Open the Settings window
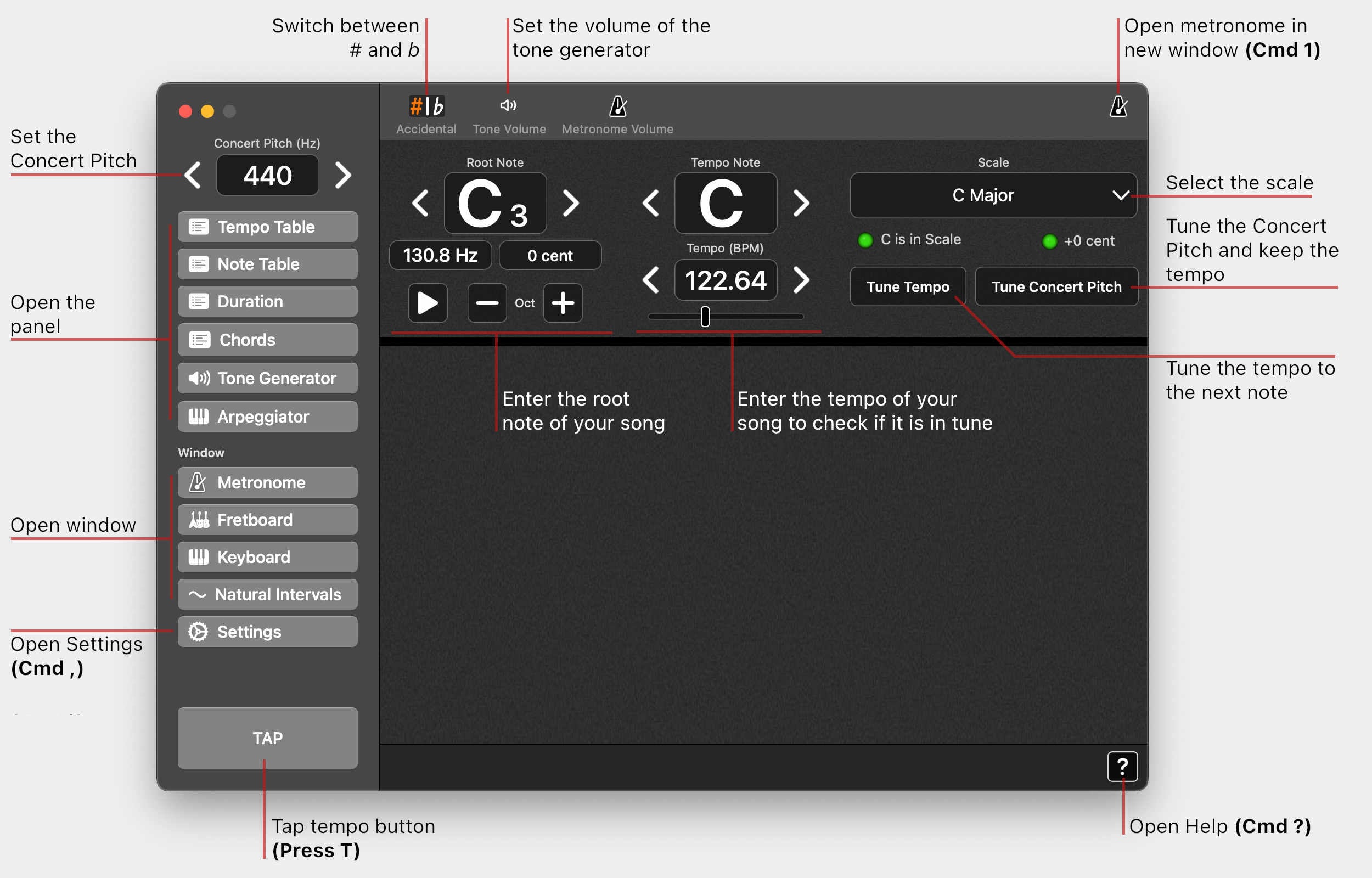 click(x=267, y=632)
